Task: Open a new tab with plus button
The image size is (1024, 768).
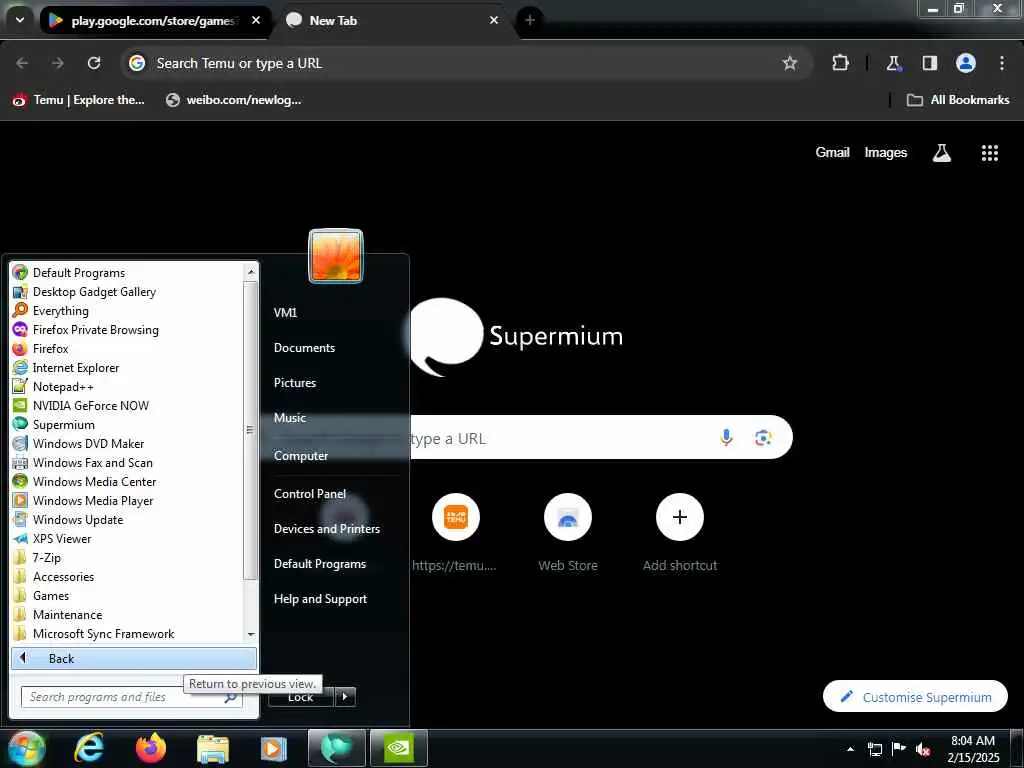Action: (x=530, y=20)
